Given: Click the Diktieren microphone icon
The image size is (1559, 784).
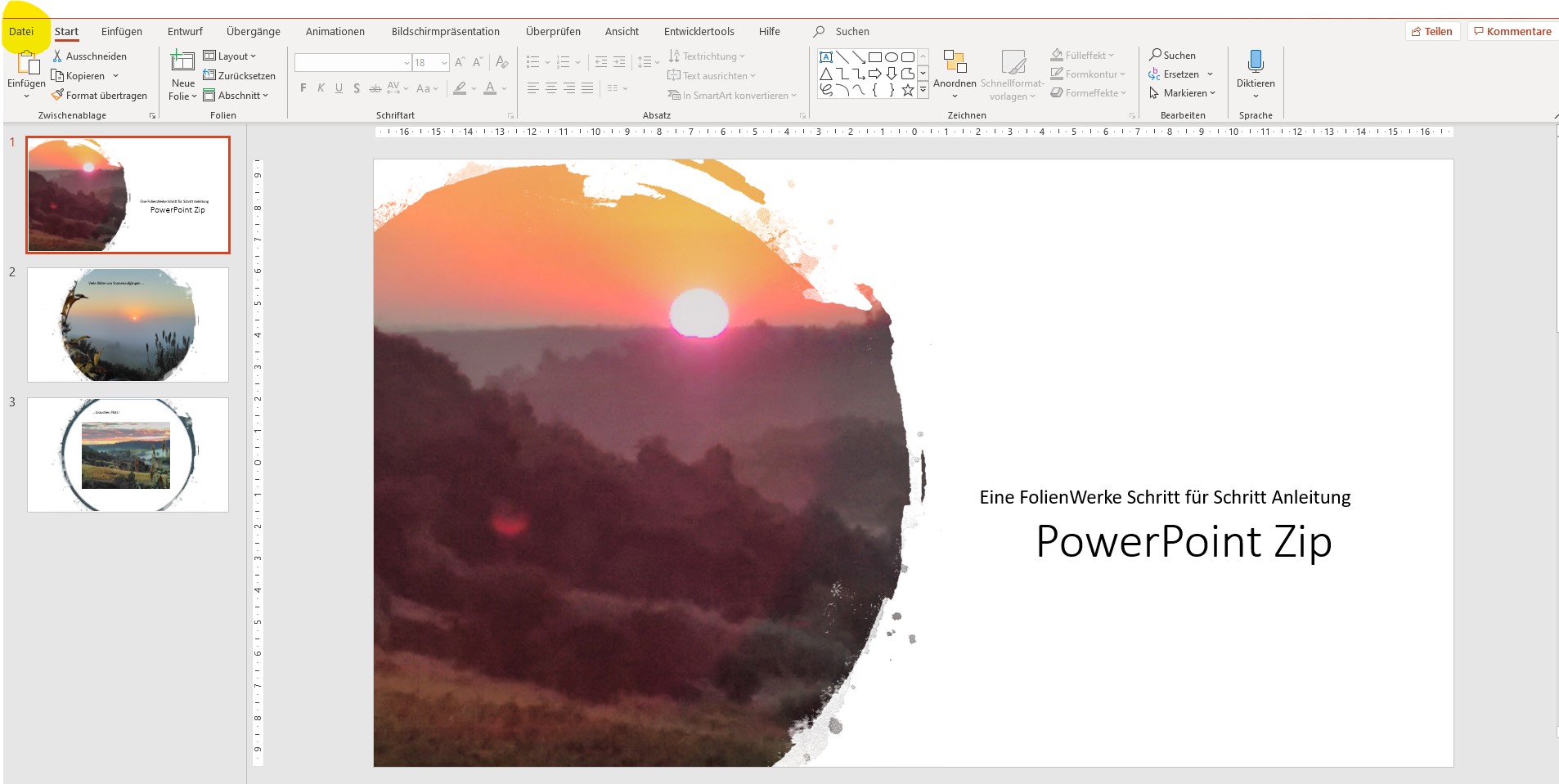Looking at the screenshot, I should point(1256,61).
